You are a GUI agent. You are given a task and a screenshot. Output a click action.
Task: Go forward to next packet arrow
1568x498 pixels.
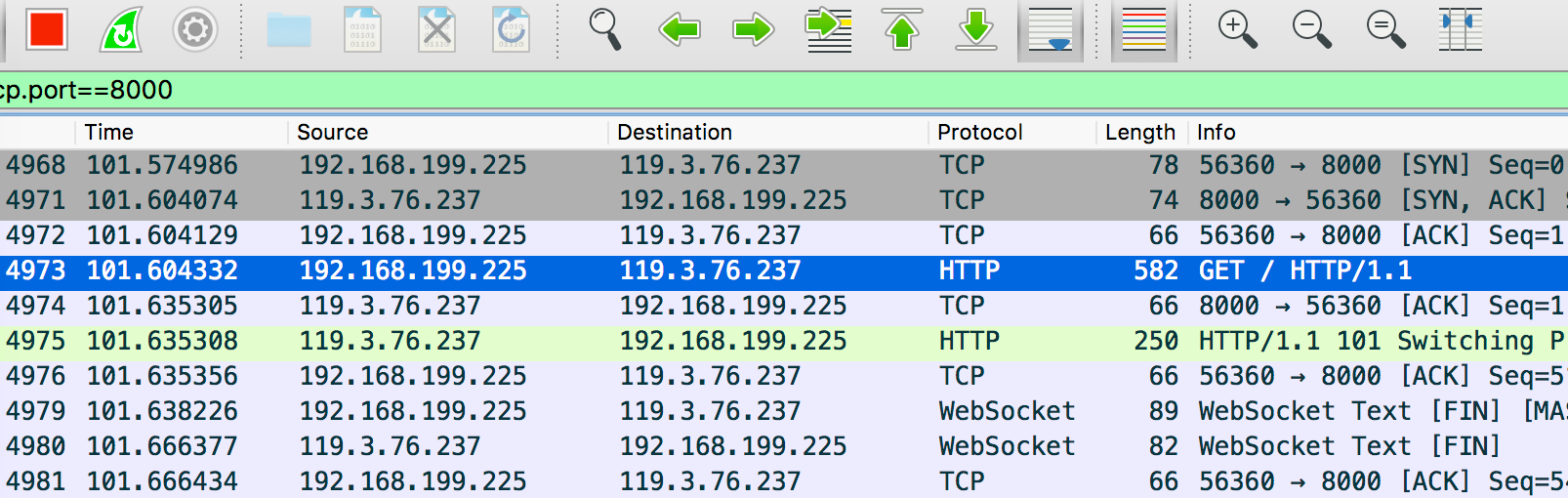pos(753,29)
